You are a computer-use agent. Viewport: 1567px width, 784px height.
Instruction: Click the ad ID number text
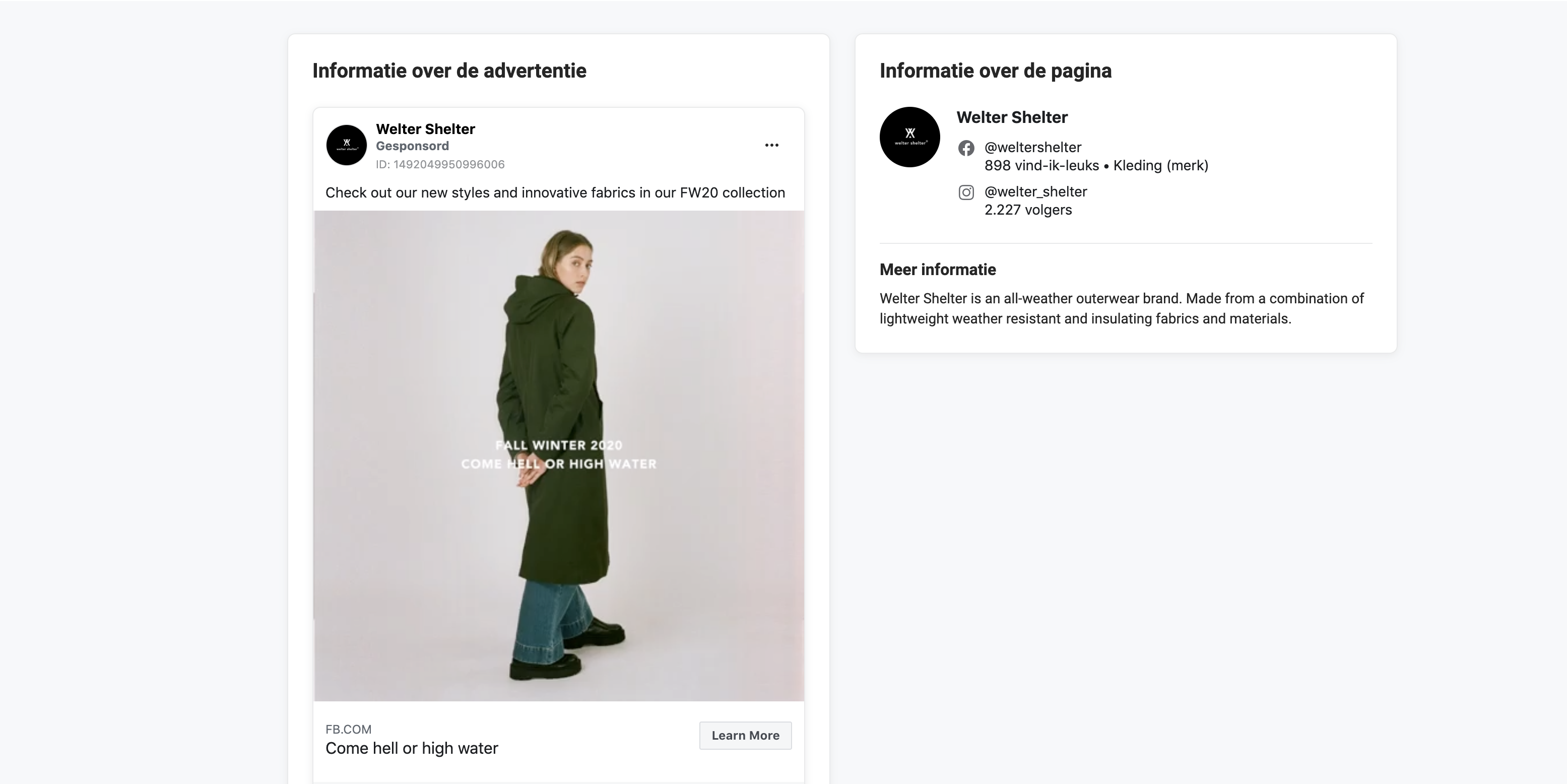click(440, 164)
